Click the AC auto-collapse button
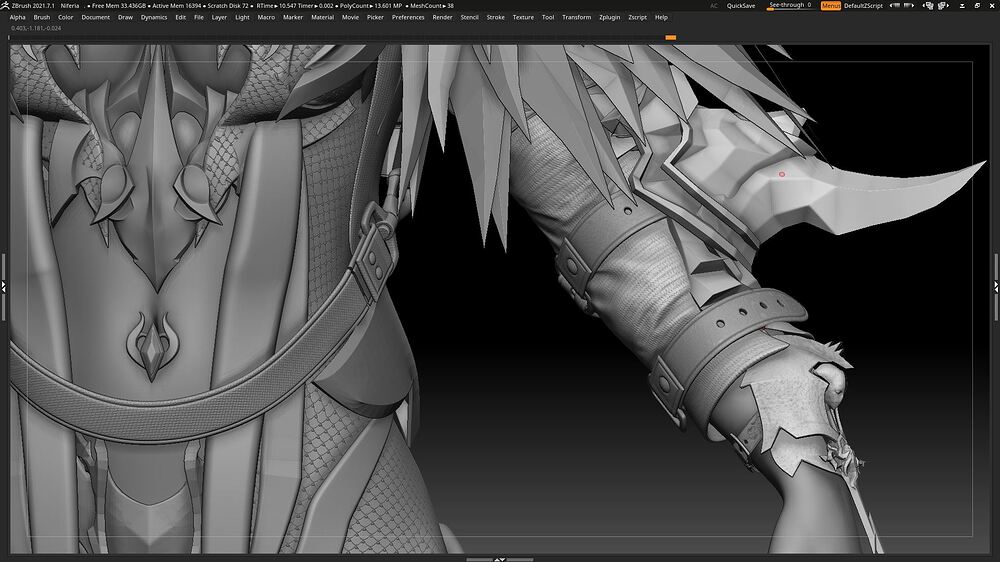 coord(714,6)
